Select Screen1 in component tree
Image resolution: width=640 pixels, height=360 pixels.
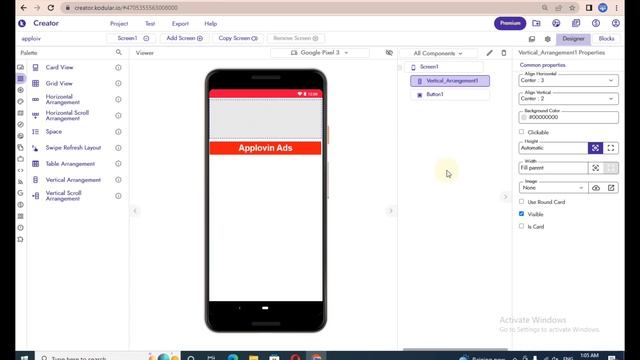click(x=444, y=67)
